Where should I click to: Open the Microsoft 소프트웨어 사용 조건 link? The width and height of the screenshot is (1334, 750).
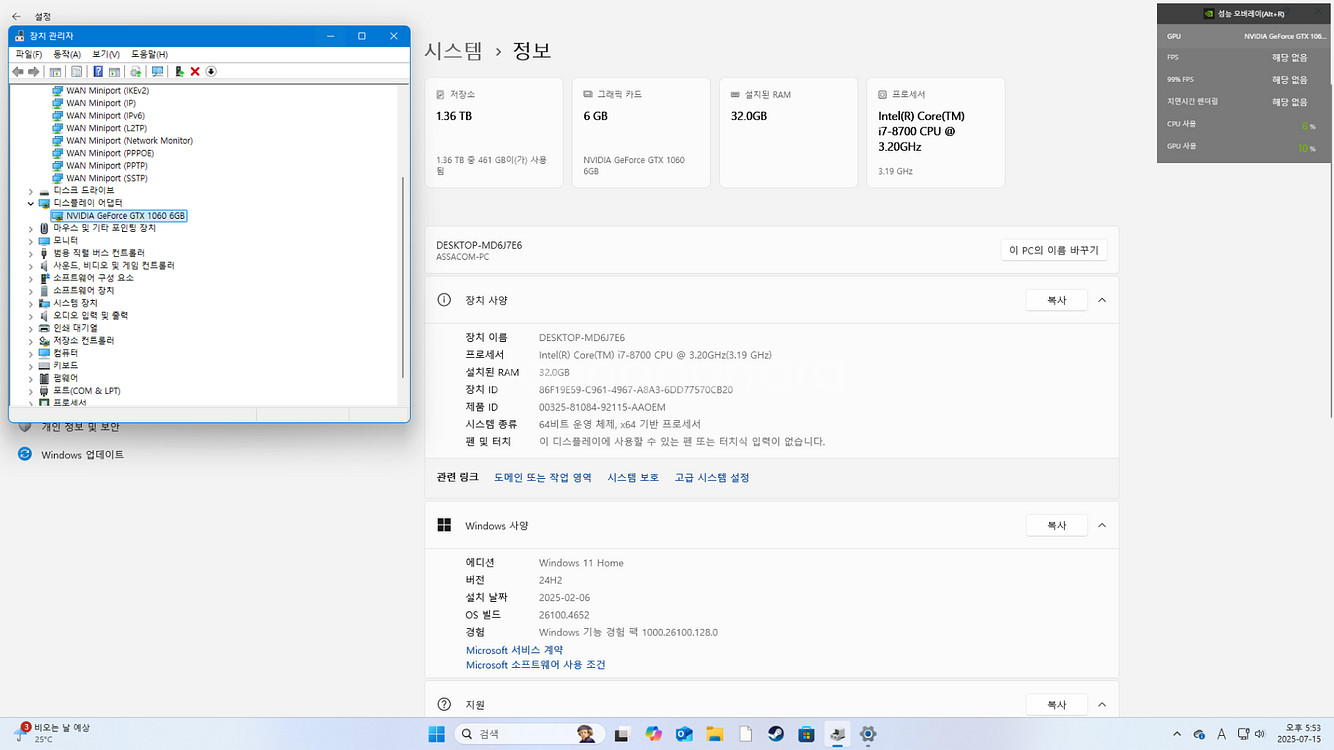pos(536,664)
